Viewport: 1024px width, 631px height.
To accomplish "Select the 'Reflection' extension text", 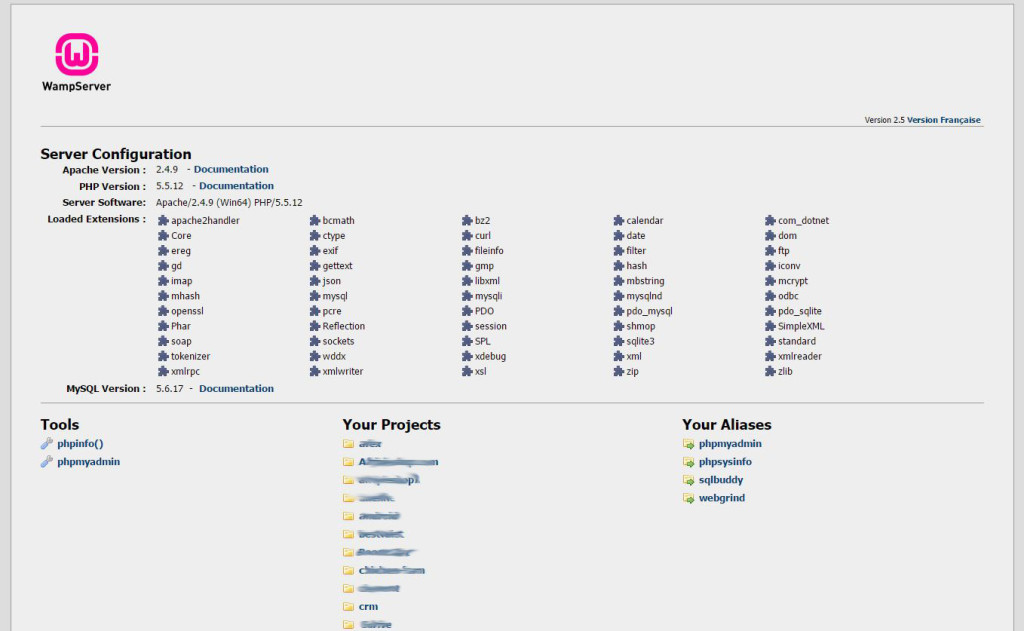I will click(344, 326).
